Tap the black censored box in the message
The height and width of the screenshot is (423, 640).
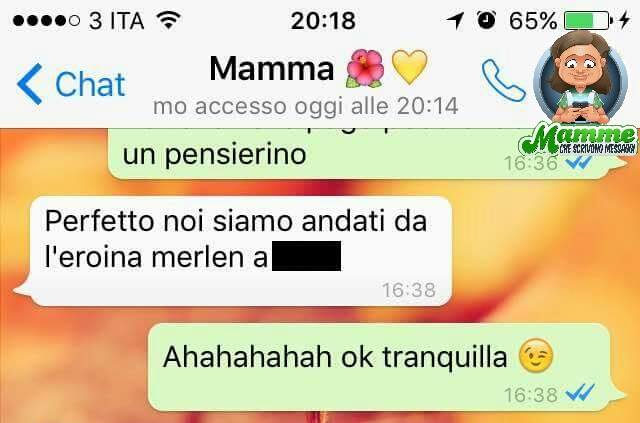coord(306,256)
